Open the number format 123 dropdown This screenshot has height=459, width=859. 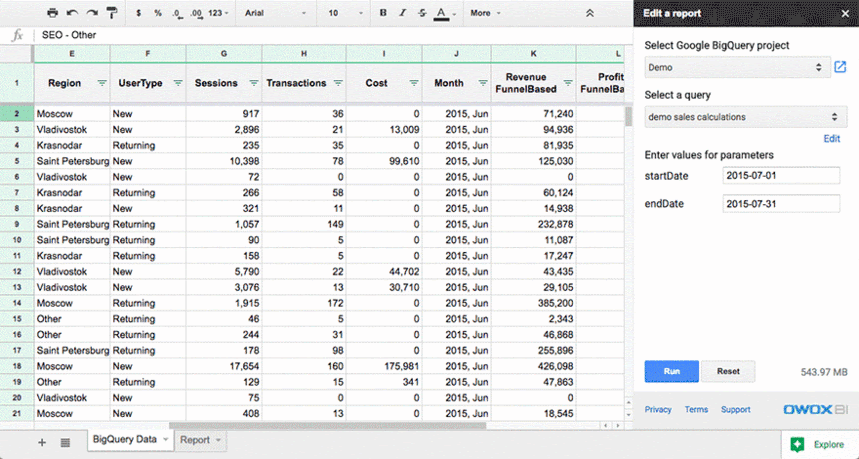[x=219, y=13]
